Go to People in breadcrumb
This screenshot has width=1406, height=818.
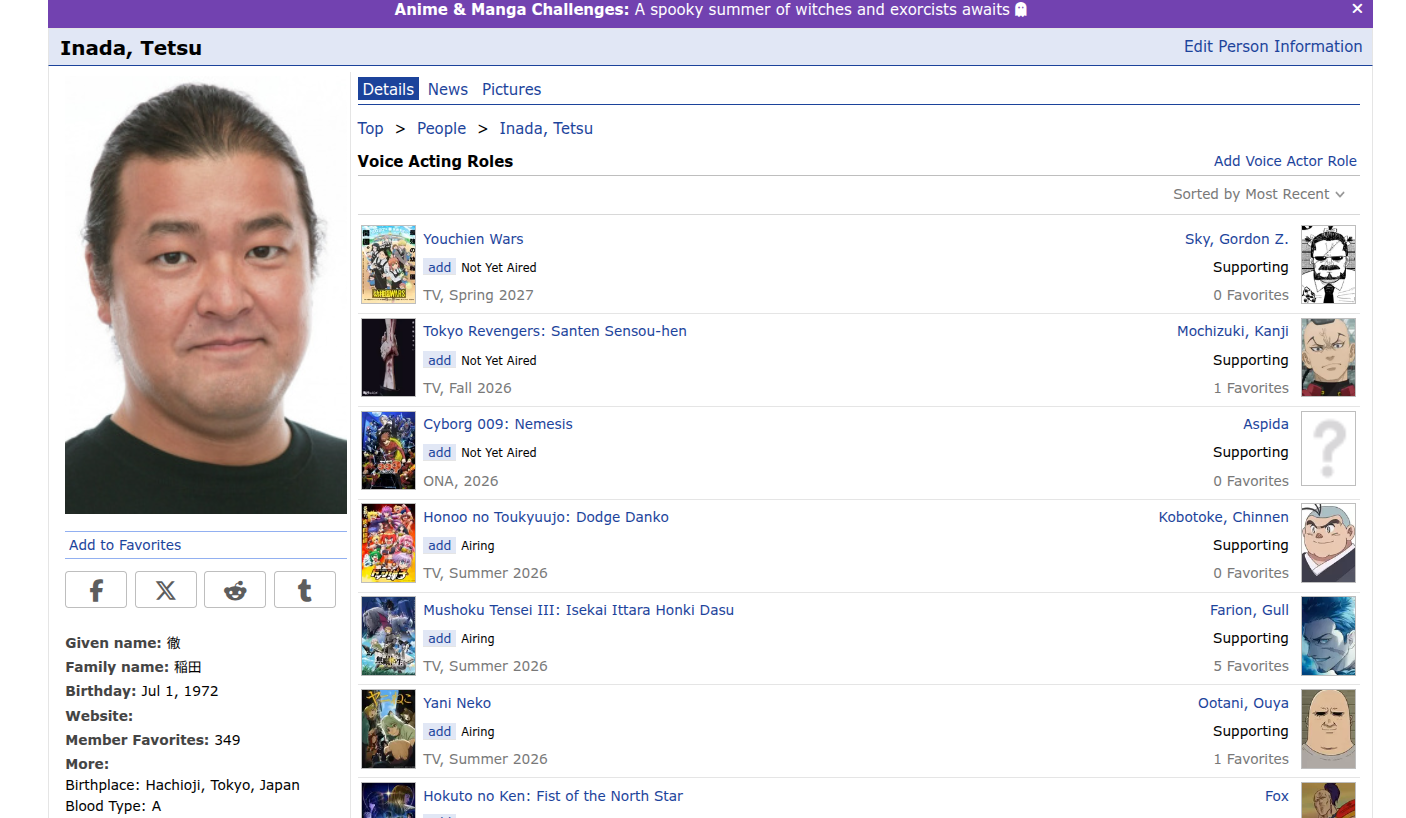coord(441,128)
